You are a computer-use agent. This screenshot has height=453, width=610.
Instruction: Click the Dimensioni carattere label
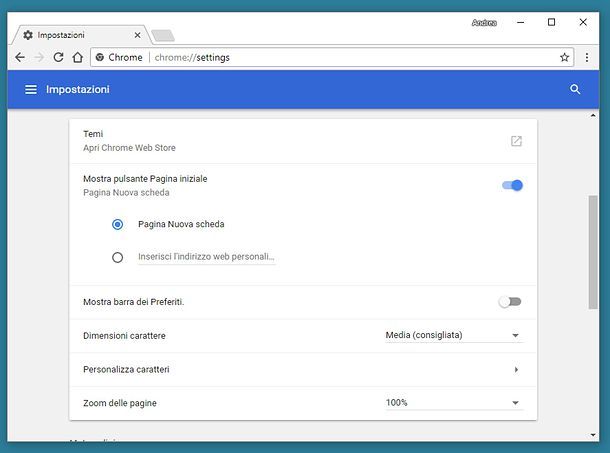pyautogui.click(x=124, y=336)
